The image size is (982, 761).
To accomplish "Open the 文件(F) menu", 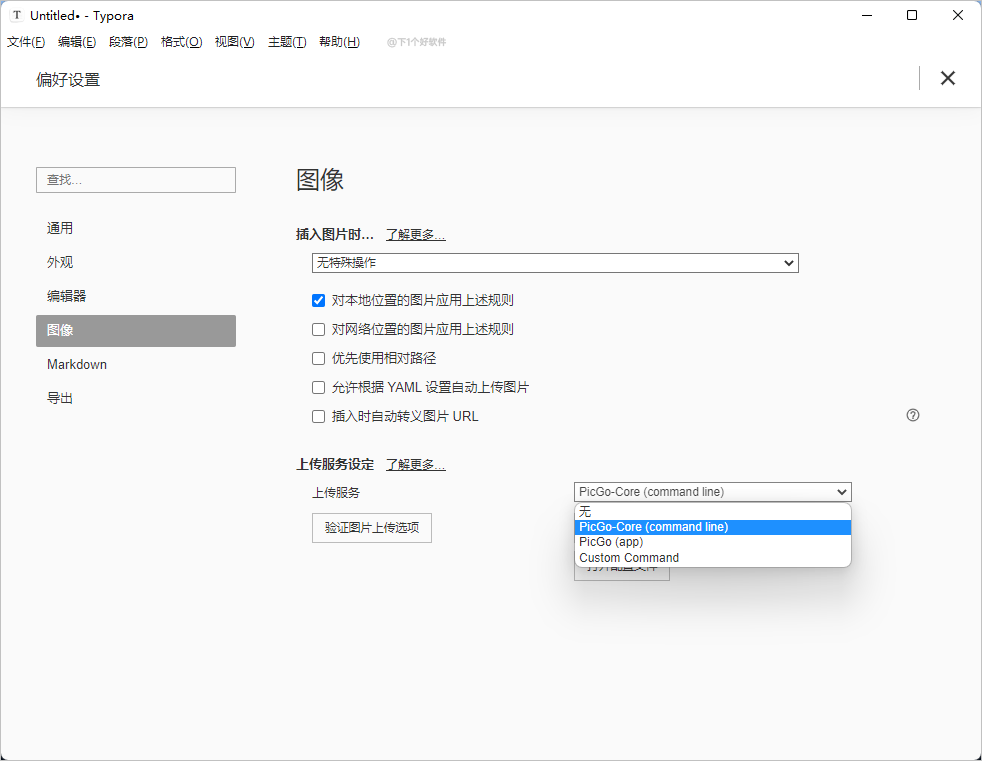I will (x=26, y=42).
